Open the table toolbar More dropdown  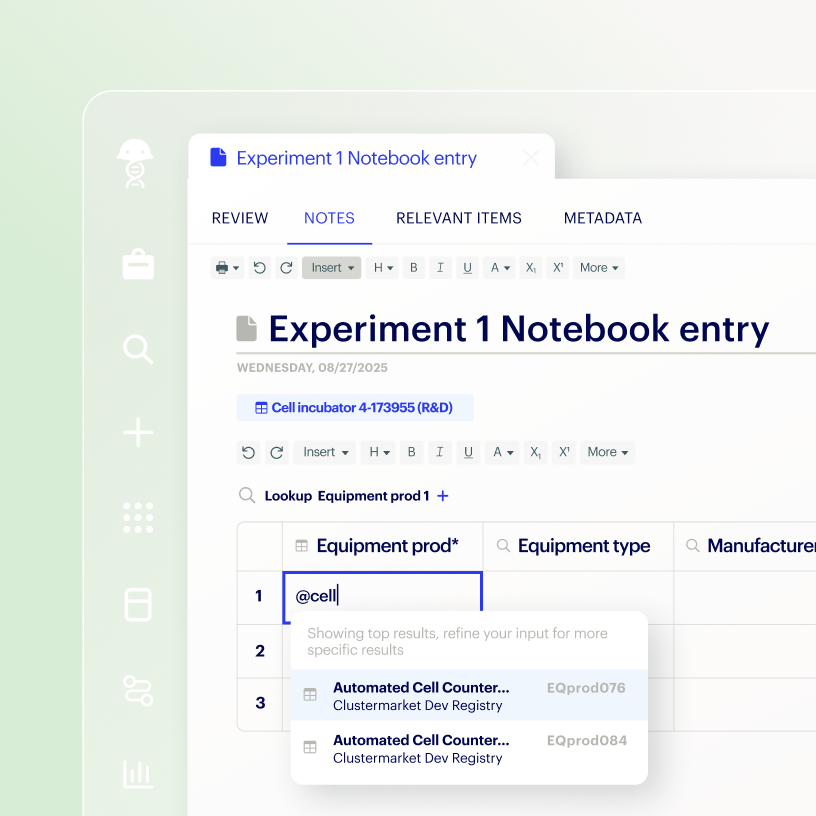click(x=607, y=452)
